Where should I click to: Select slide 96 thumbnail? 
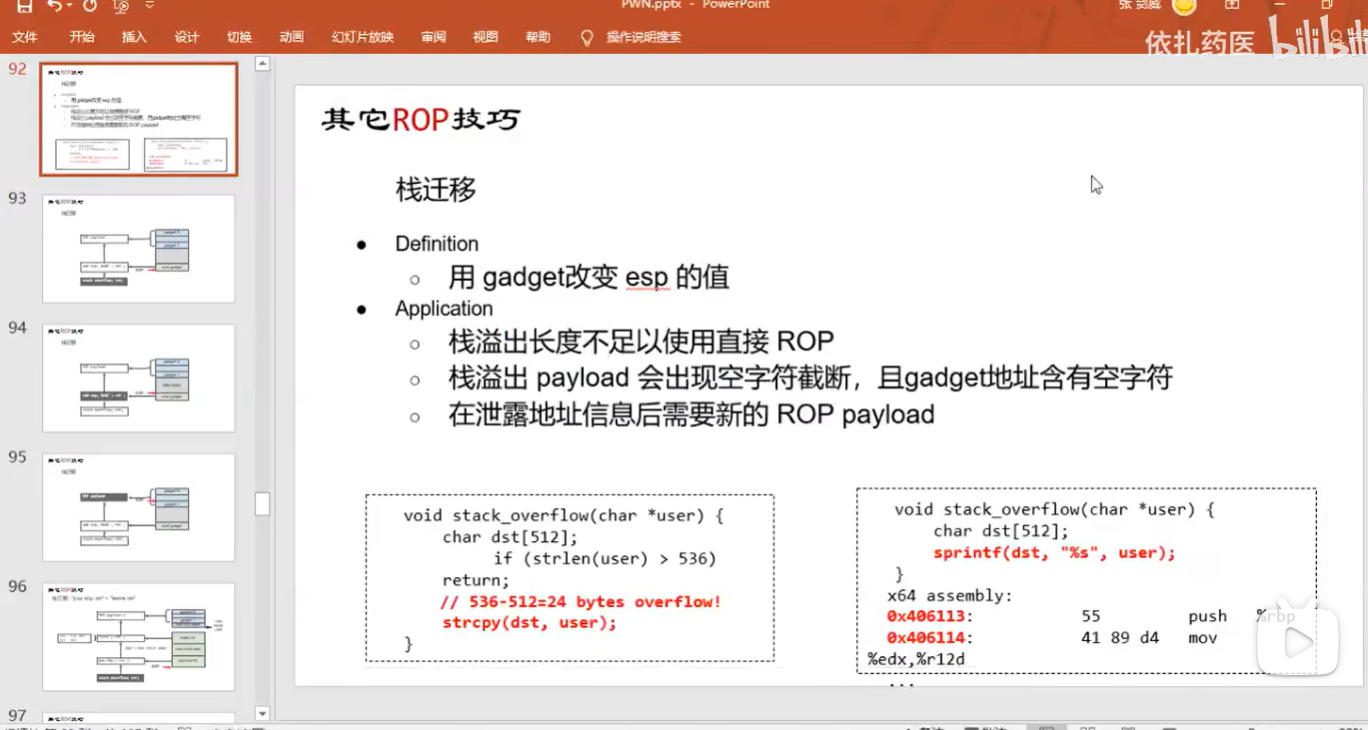click(139, 637)
